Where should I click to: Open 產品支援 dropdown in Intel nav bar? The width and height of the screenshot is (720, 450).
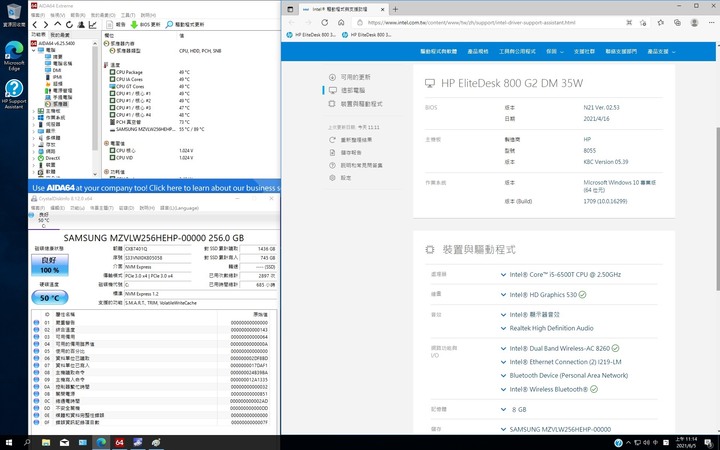tap(661, 51)
